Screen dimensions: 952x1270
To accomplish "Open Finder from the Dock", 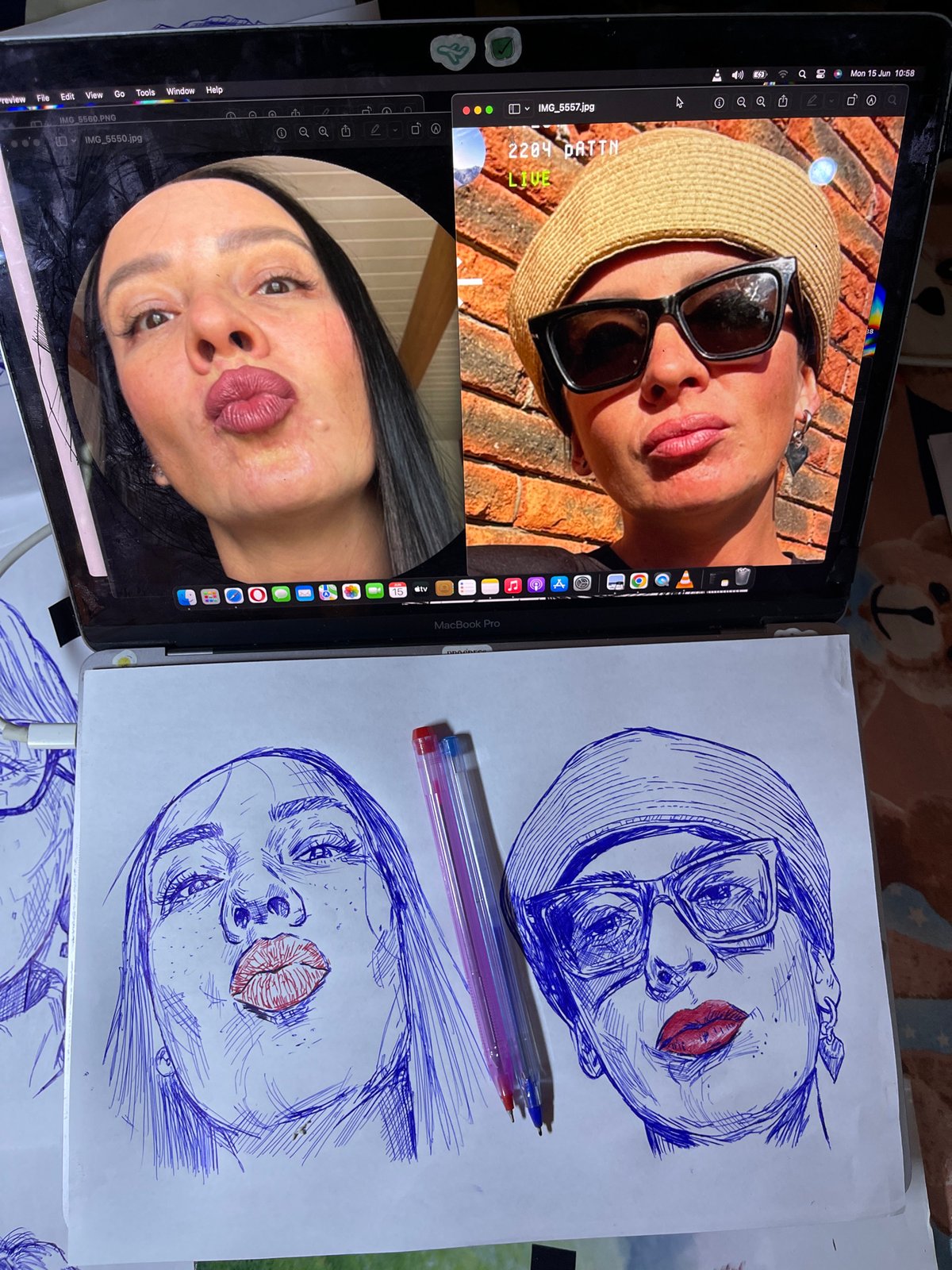I will click(x=186, y=597).
